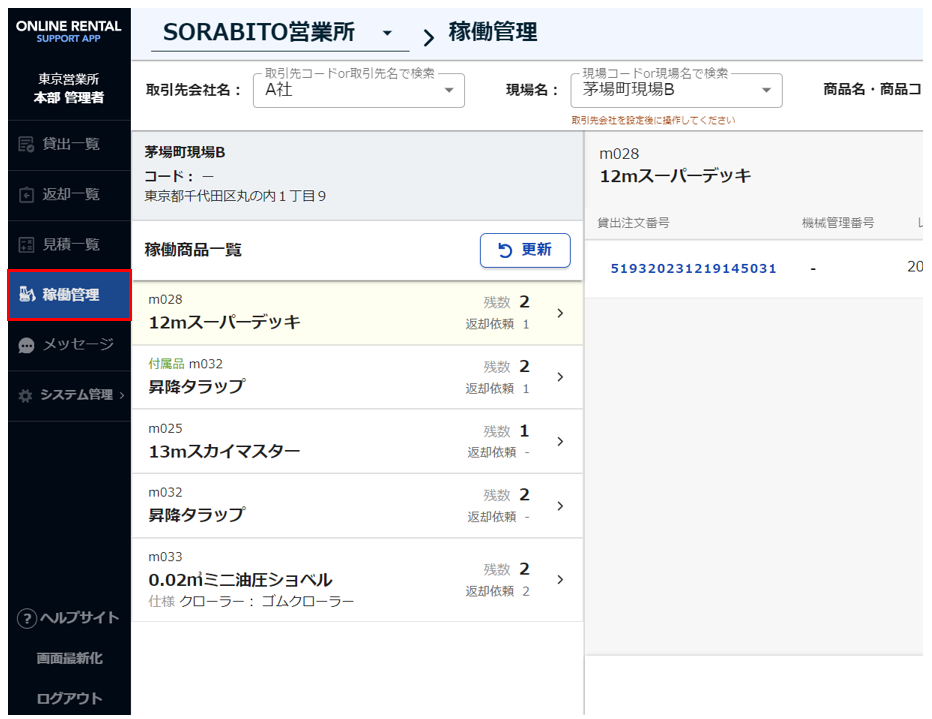Click the ヘルプサイト question mark icon
Image resolution: width=932 pixels, height=719 pixels.
pos(27,619)
